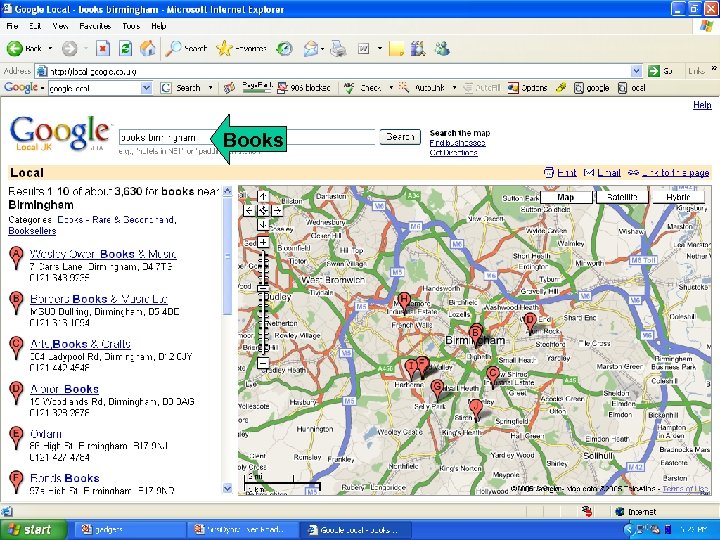Open the Get Directions link
Screen dimensions: 720x540
click(454, 152)
